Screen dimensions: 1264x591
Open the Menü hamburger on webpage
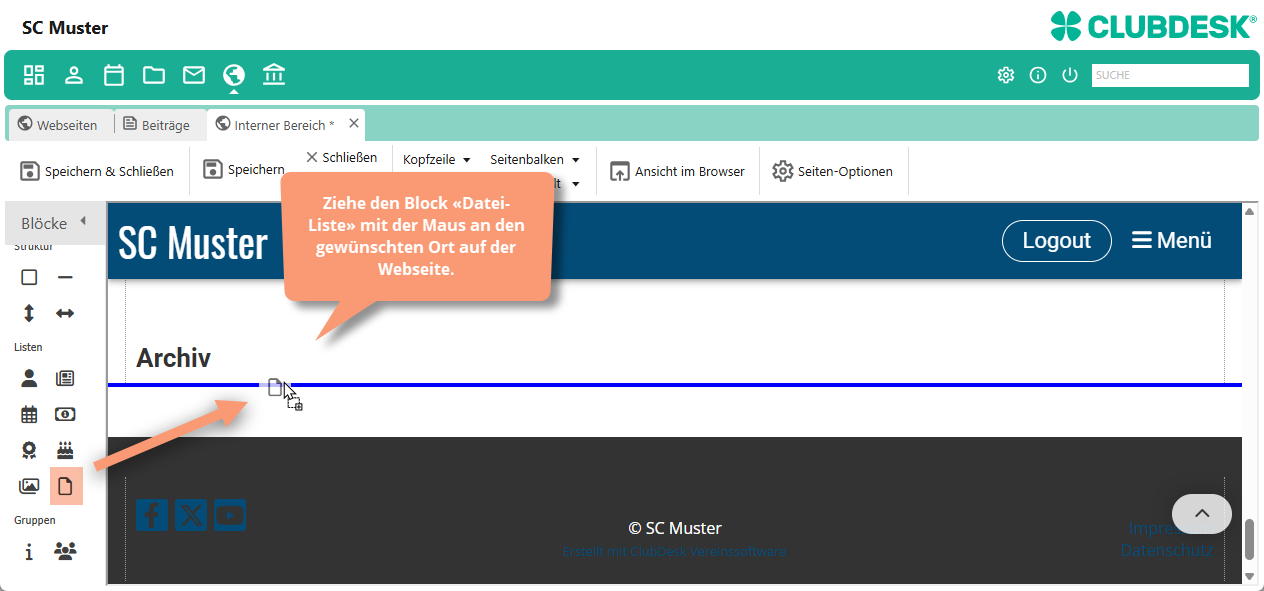tap(1171, 240)
